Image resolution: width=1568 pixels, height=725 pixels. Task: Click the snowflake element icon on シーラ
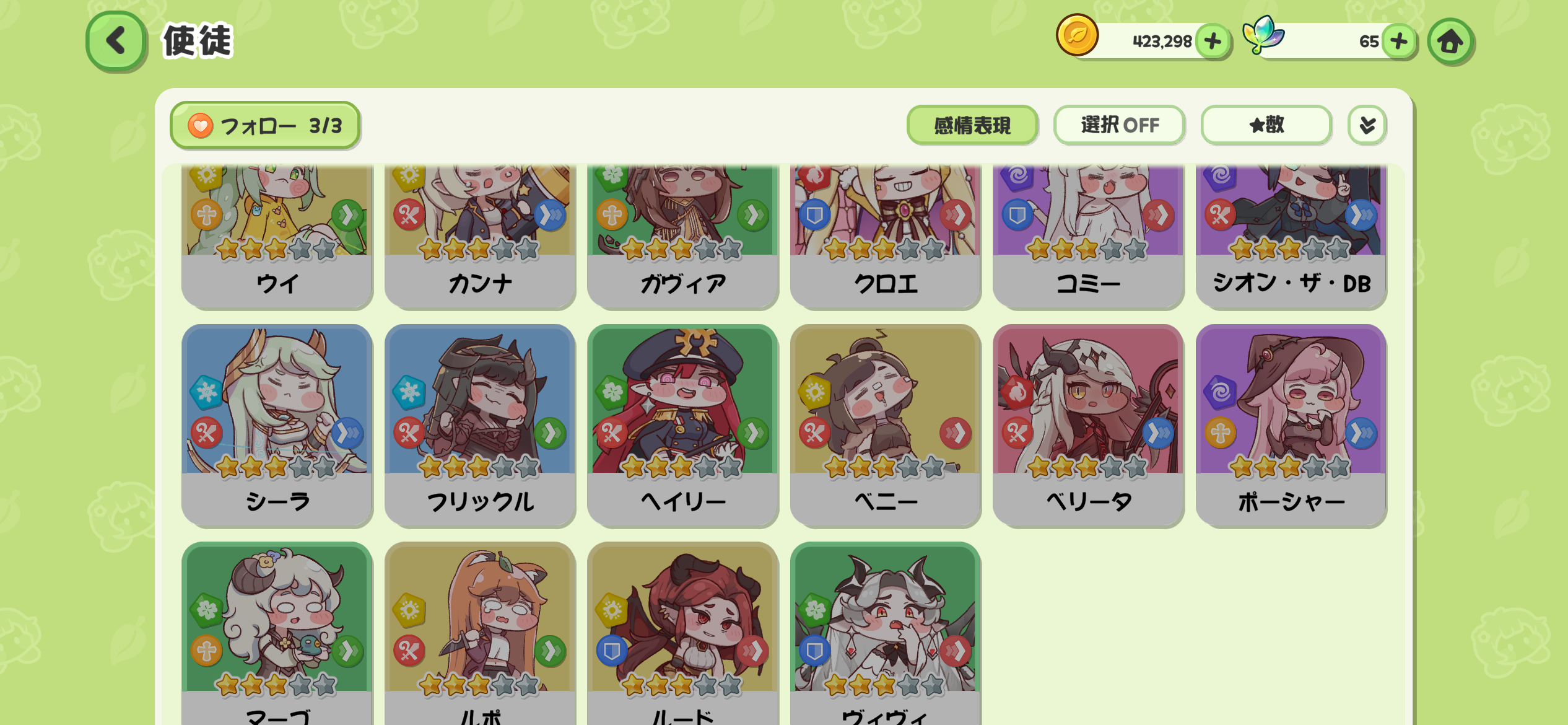point(207,392)
